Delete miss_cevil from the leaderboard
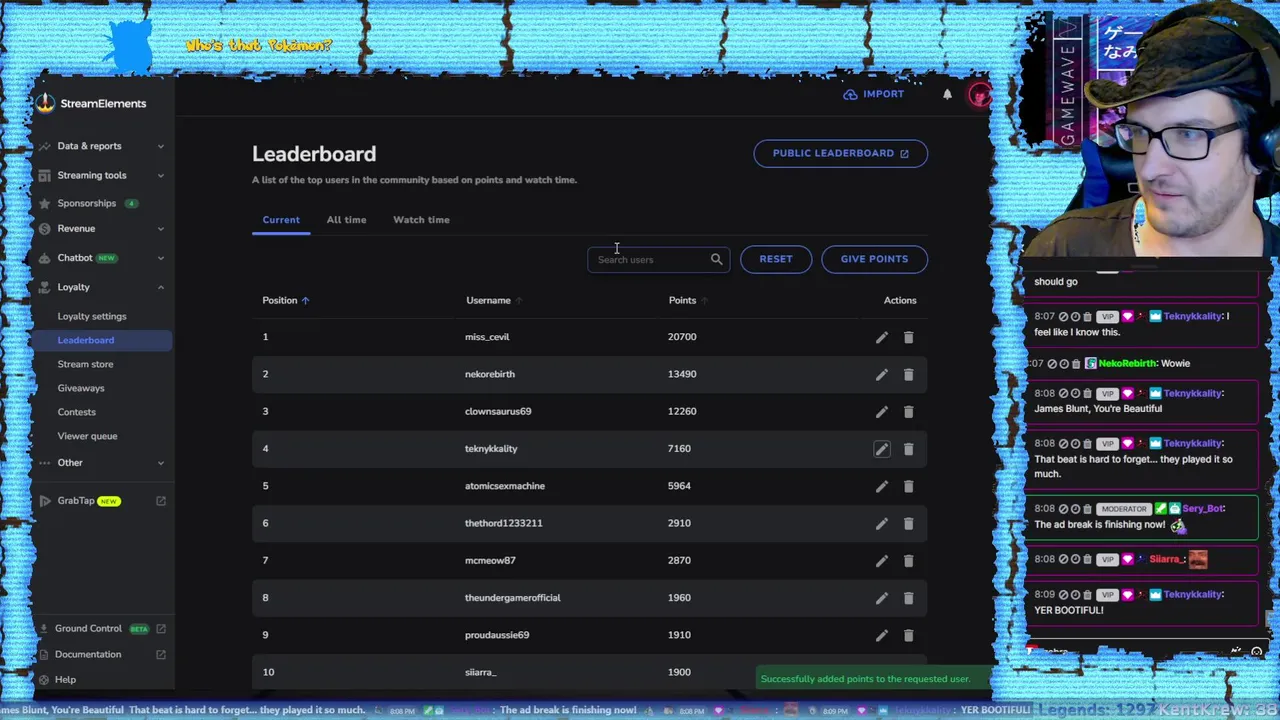1280x720 pixels. click(908, 337)
